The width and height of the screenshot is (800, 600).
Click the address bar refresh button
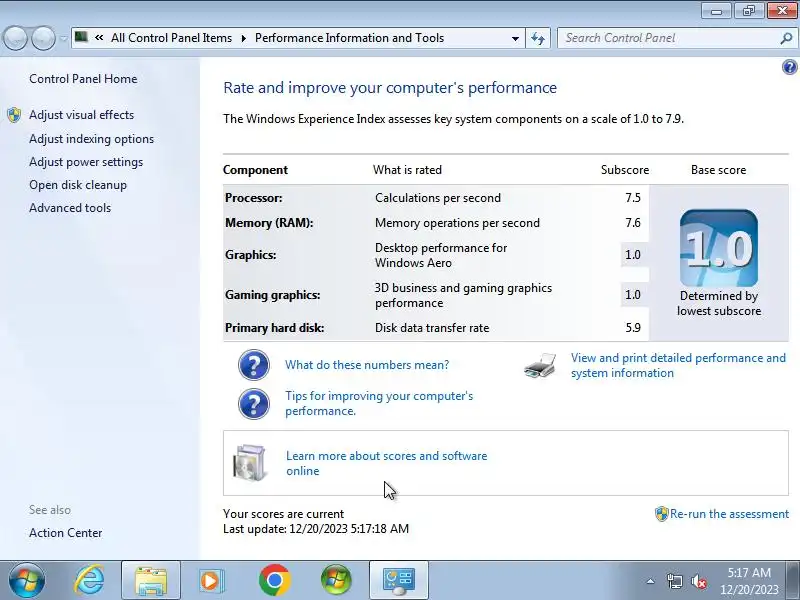[538, 38]
